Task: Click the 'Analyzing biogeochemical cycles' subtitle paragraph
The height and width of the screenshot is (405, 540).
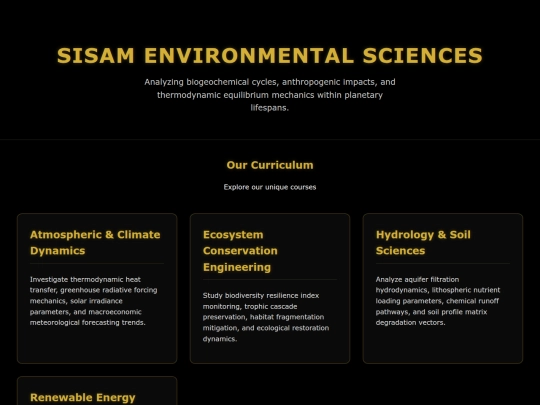Action: tap(270, 95)
